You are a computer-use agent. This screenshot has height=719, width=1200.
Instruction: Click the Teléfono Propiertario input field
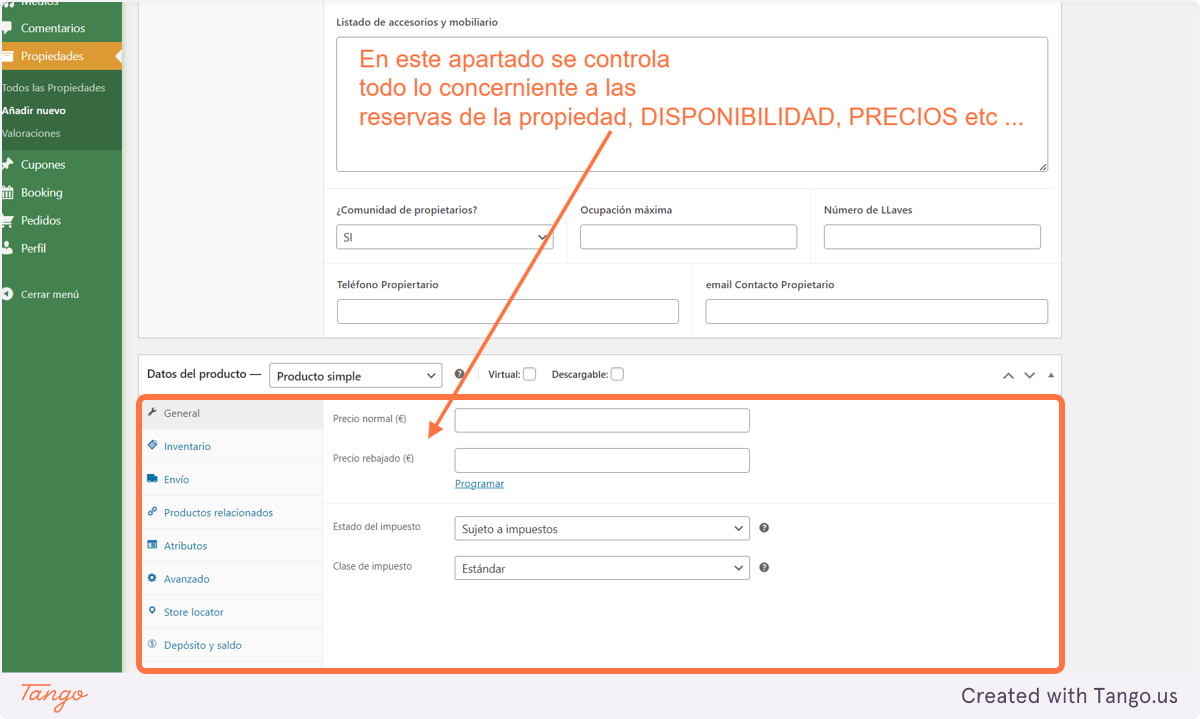pyautogui.click(x=508, y=312)
